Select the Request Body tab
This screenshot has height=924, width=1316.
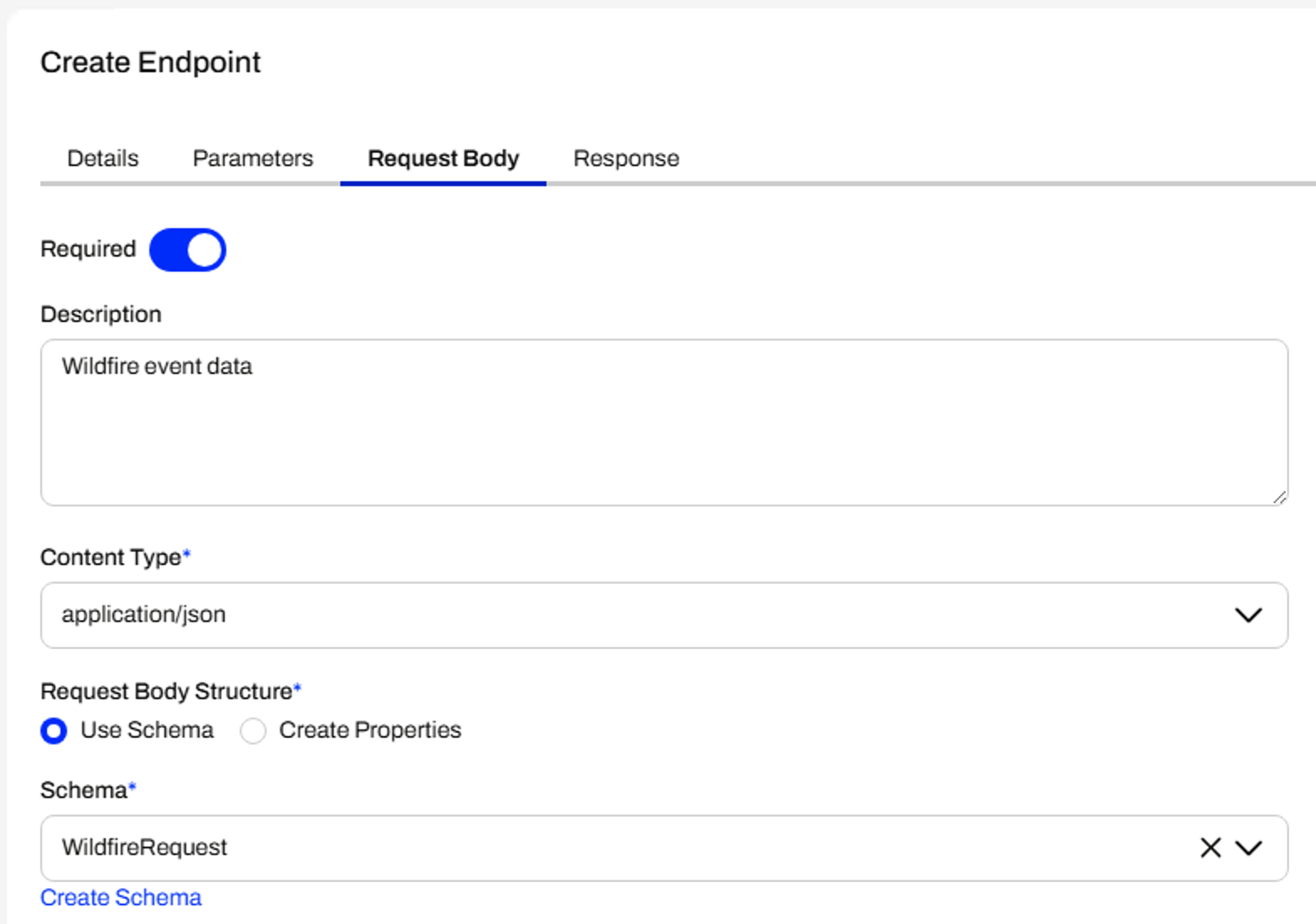pos(443,158)
